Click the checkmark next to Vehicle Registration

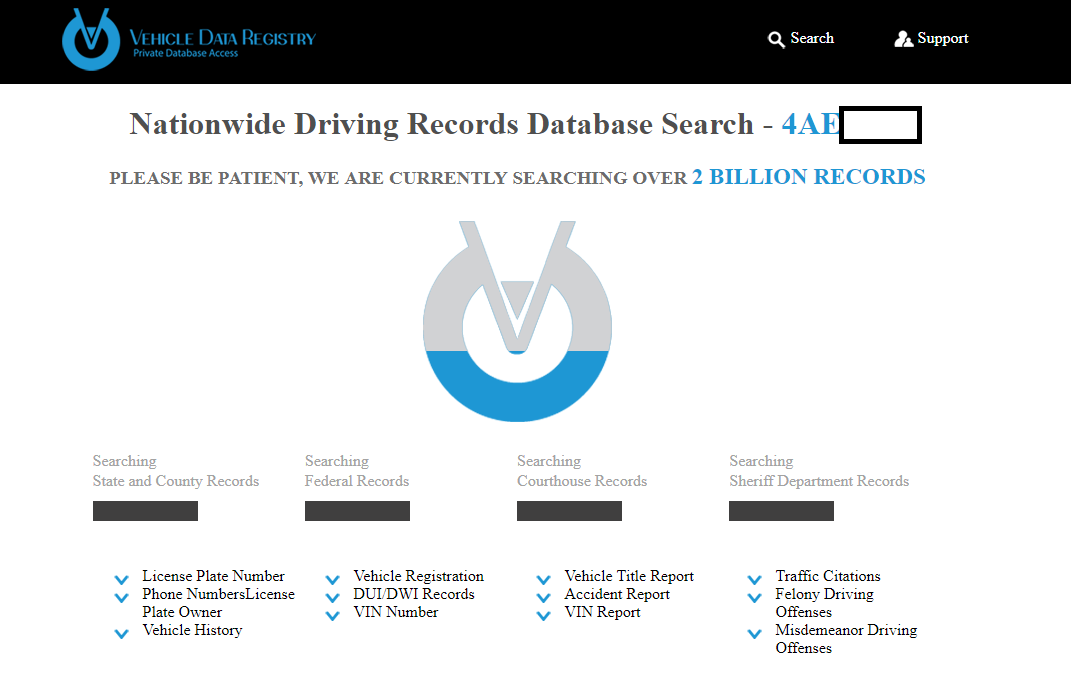pyautogui.click(x=332, y=579)
